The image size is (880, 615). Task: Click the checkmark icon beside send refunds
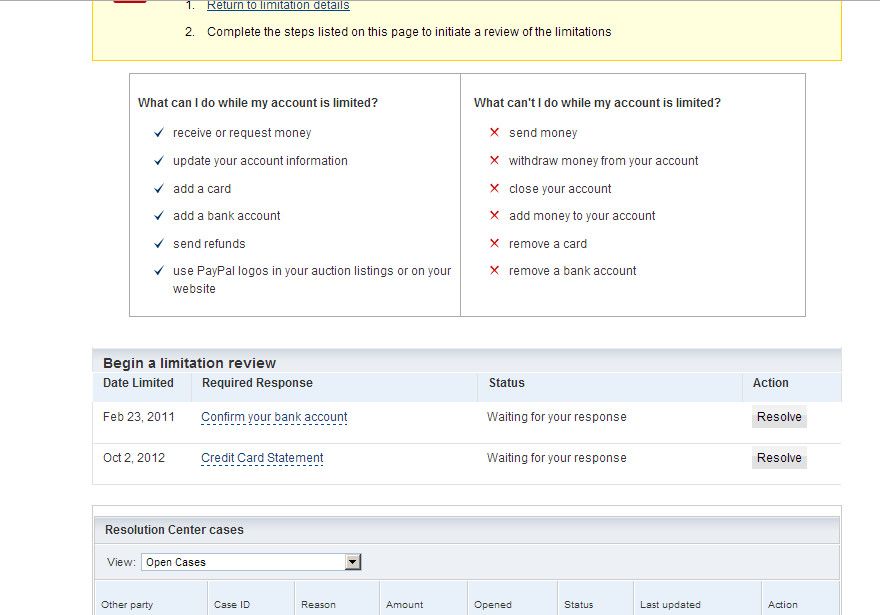click(x=159, y=244)
